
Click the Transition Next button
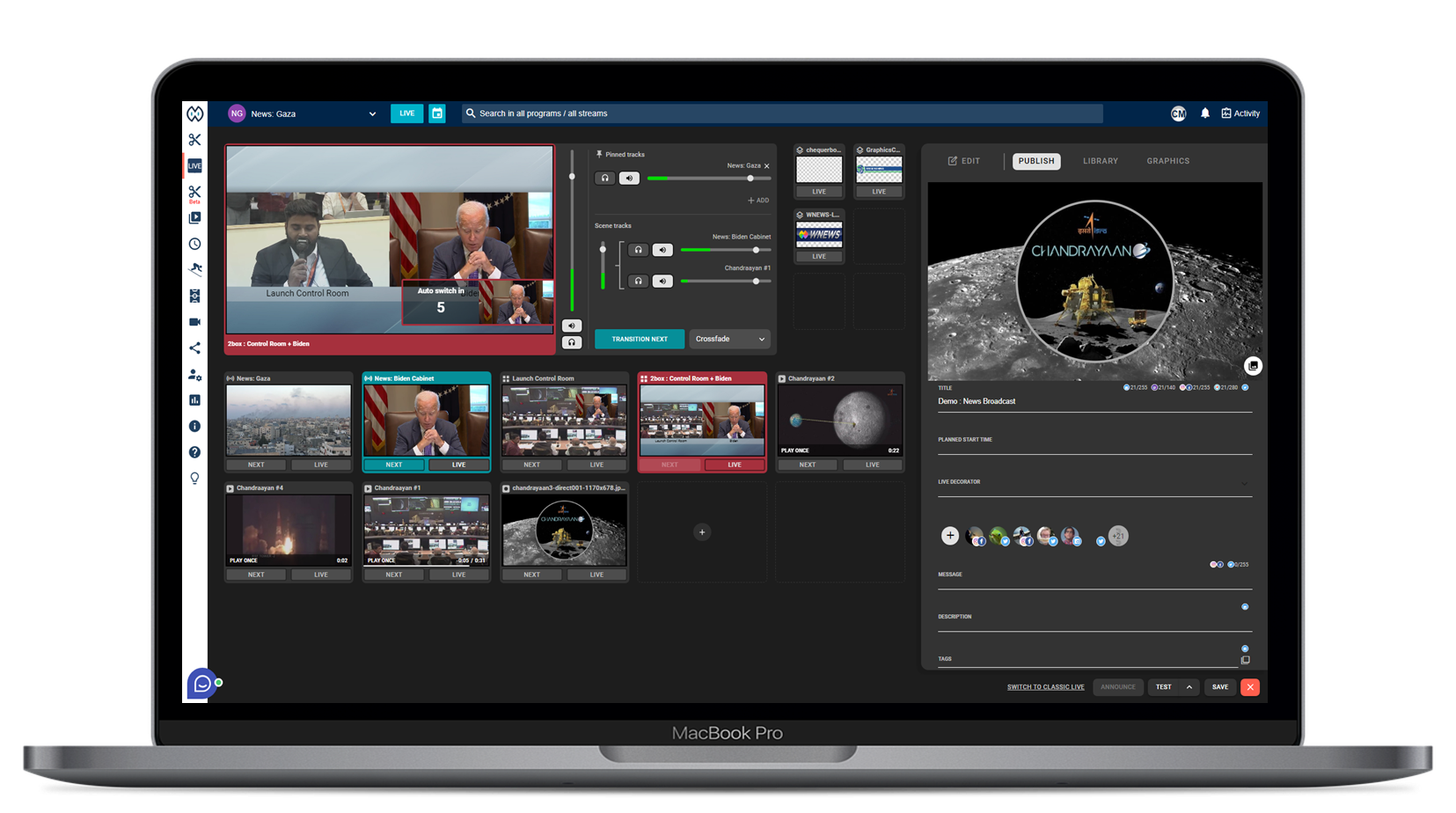(x=640, y=339)
